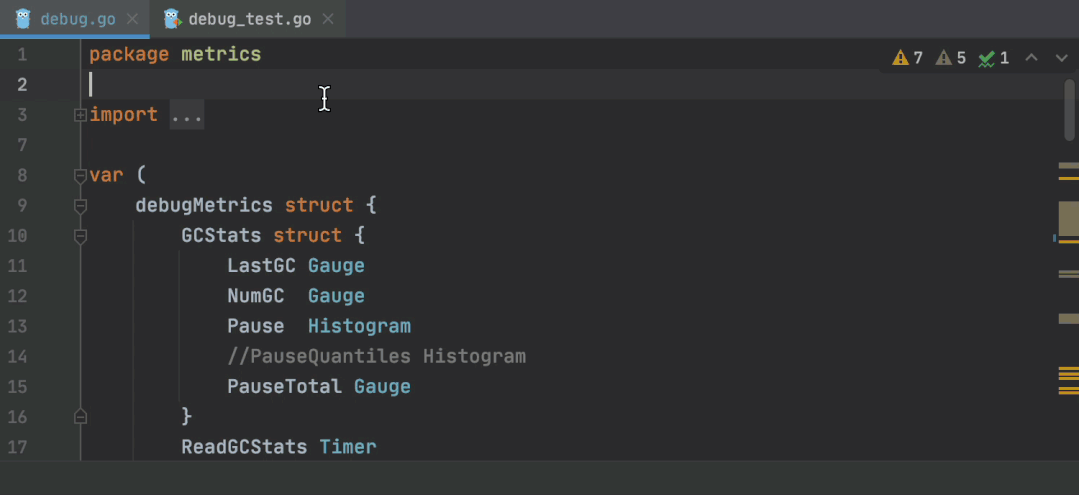Click the gopher icon on debug_test.go tab
This screenshot has height=495, width=1079.
(x=171, y=19)
